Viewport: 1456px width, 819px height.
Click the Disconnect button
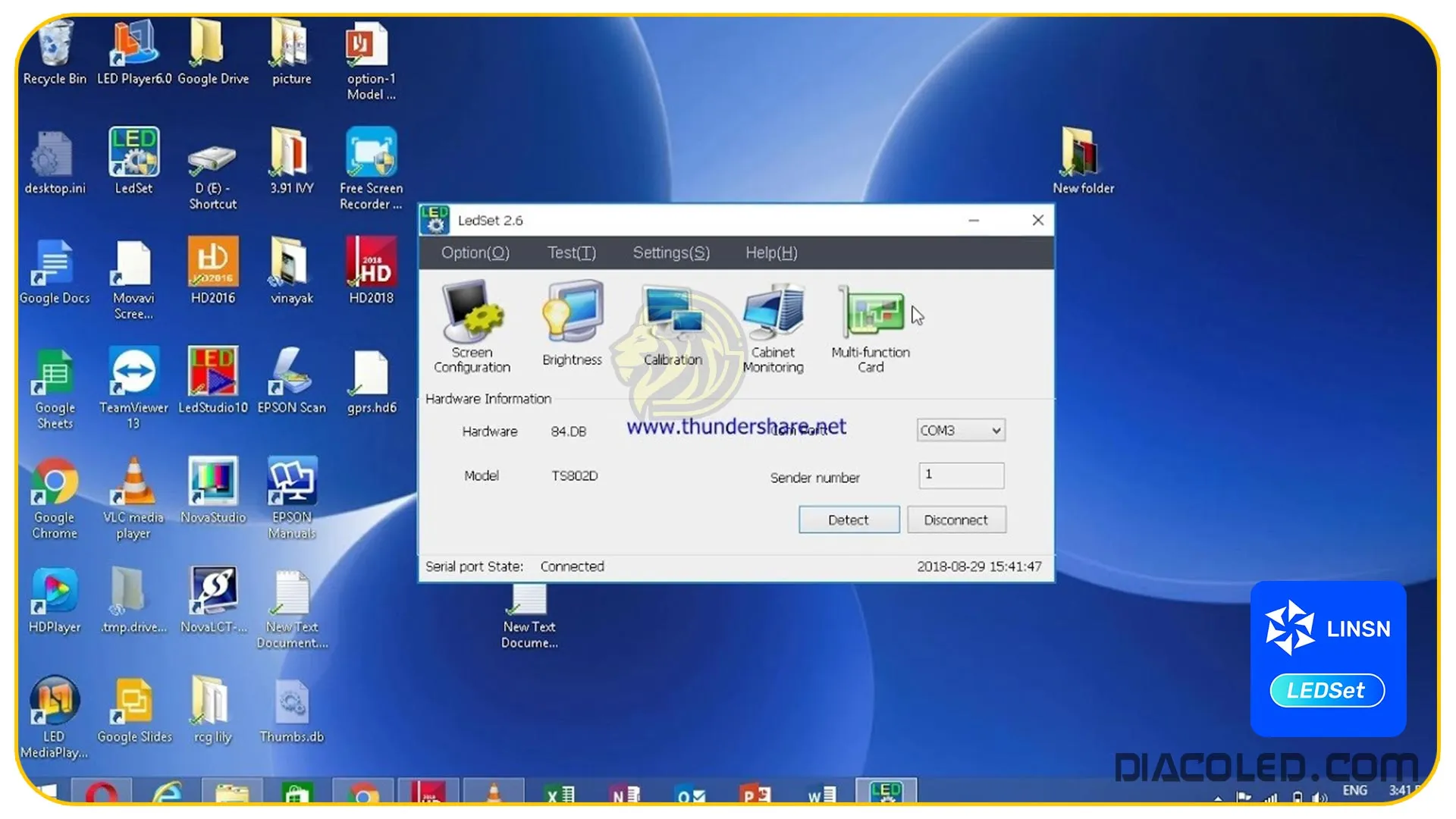tap(956, 519)
